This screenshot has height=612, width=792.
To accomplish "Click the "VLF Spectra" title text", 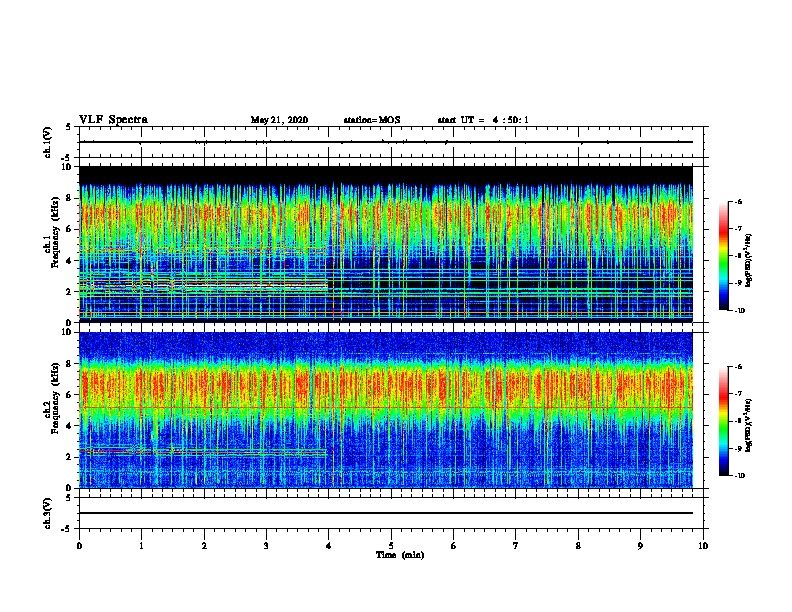I will (x=113, y=120).
